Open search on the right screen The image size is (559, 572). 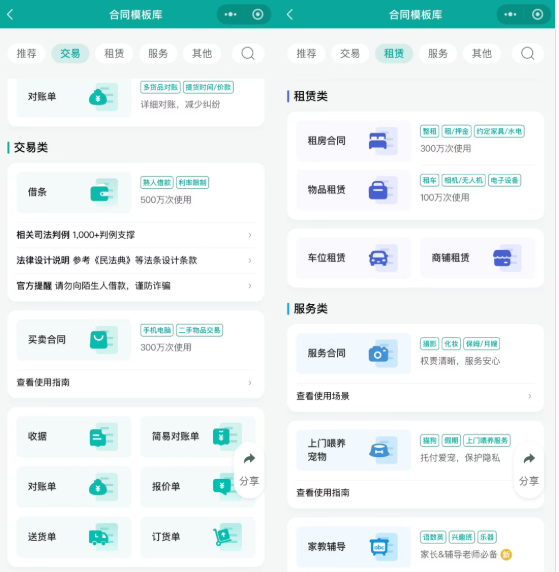(528, 54)
